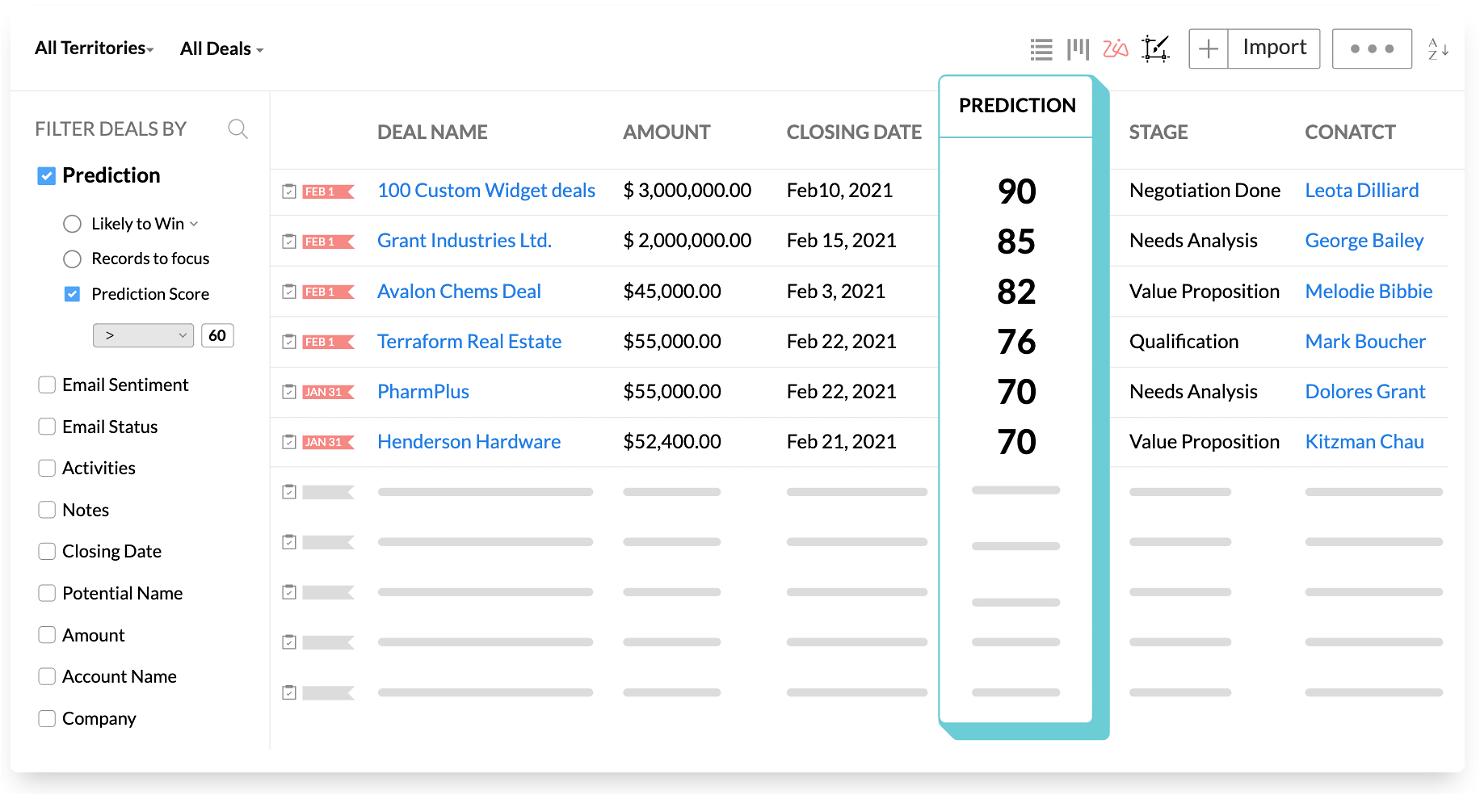Screen dimensions: 1480x795
Task: Open the Avalon Chems Deal link
Action: click(459, 290)
